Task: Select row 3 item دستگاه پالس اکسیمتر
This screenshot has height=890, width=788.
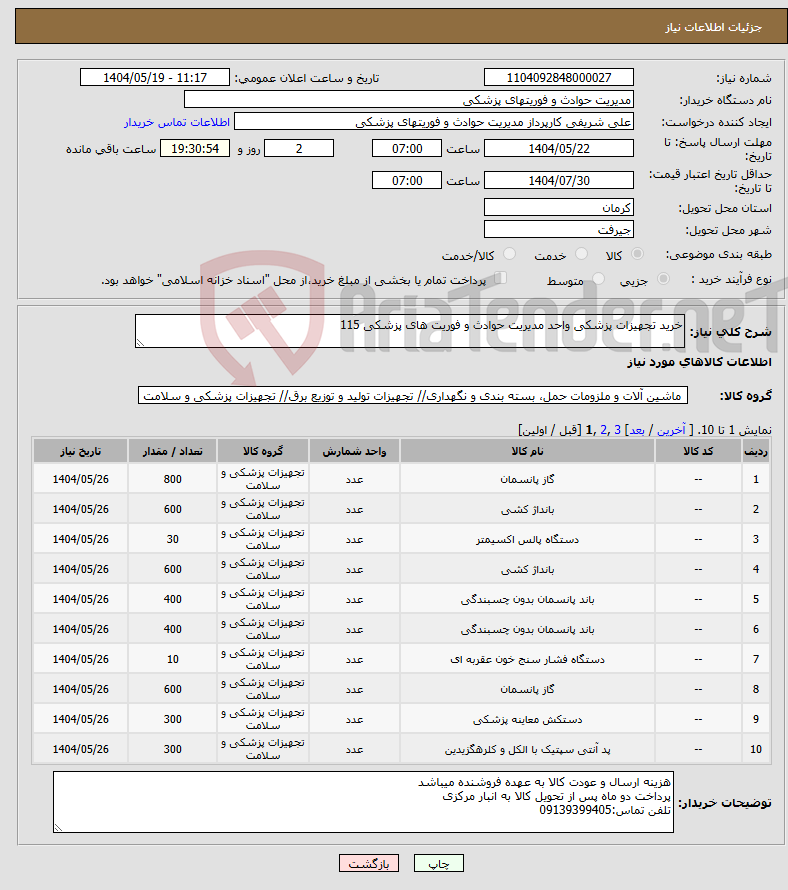Action: pyautogui.click(x=527, y=540)
